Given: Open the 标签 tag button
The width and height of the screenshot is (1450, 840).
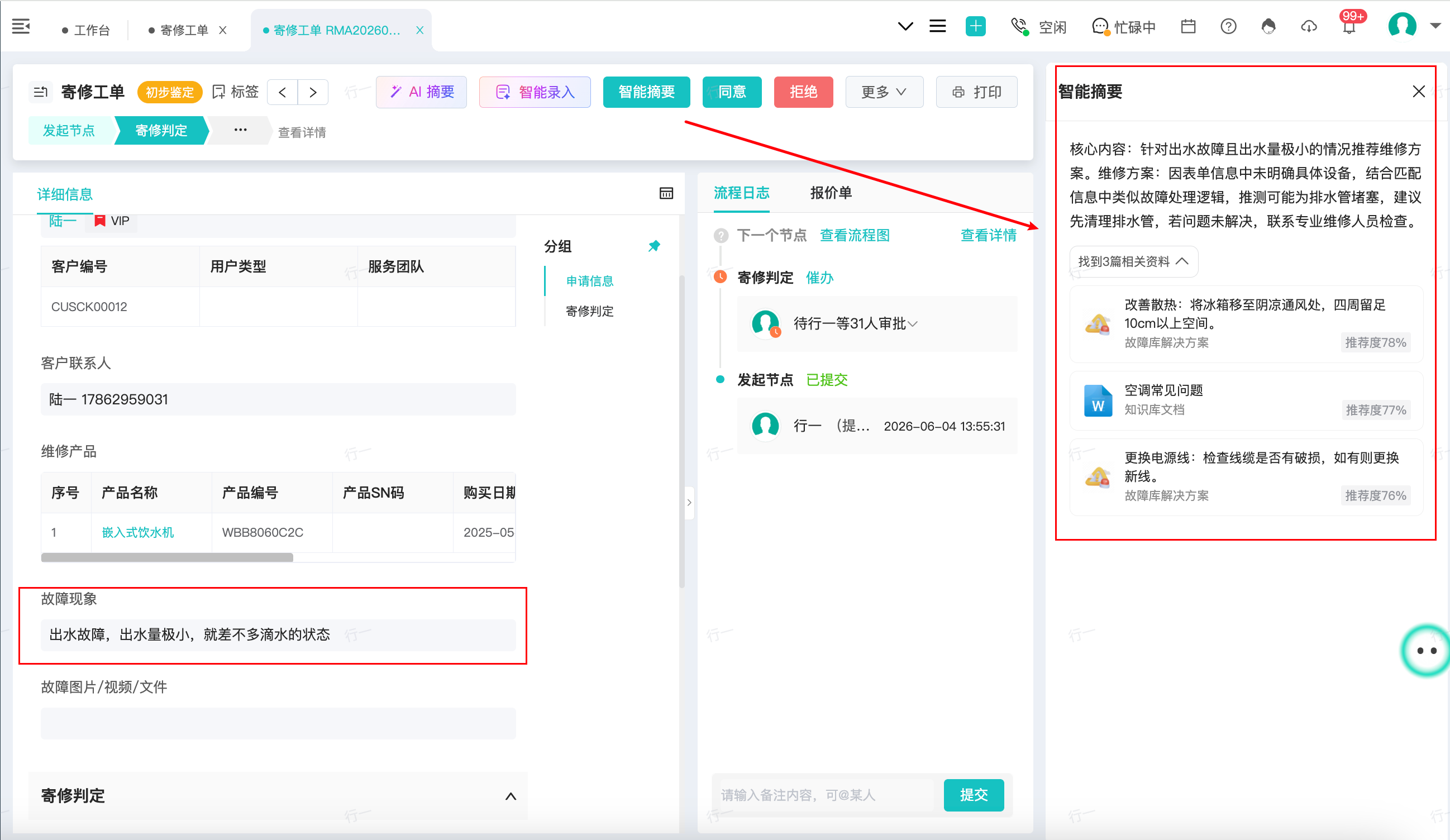Looking at the screenshot, I should pos(236,92).
